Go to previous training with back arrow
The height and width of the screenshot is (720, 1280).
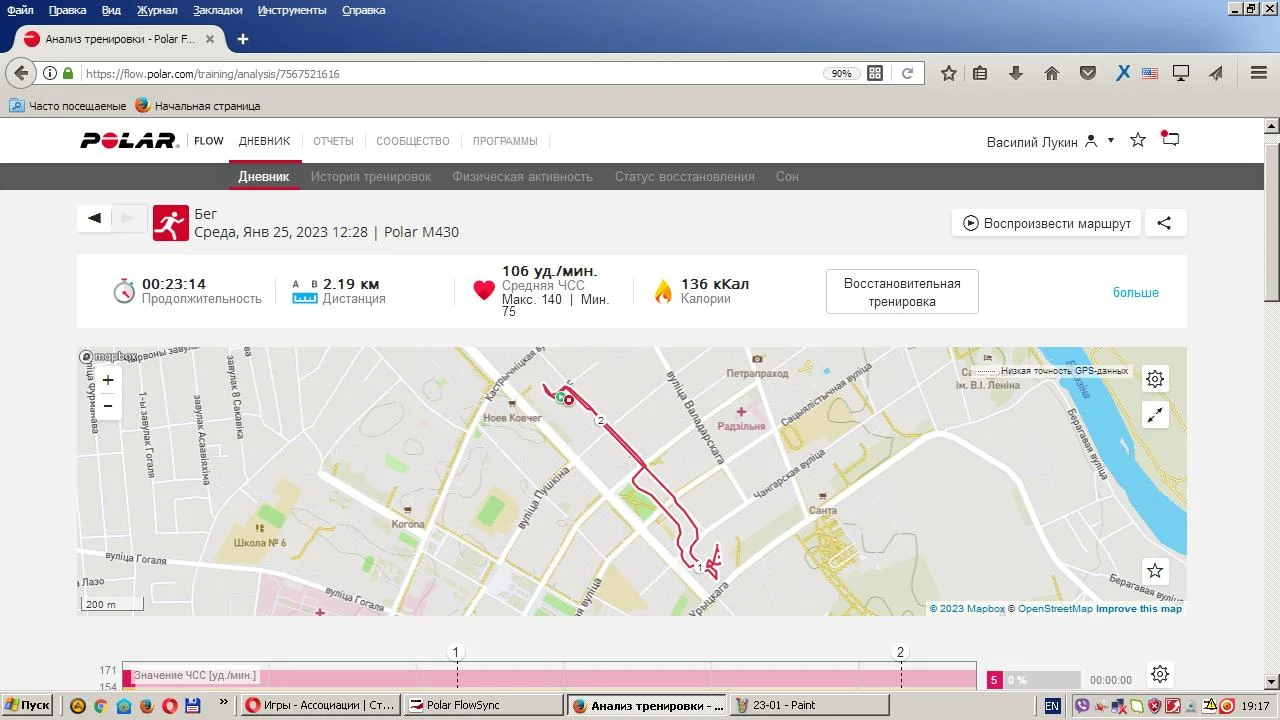click(x=95, y=218)
